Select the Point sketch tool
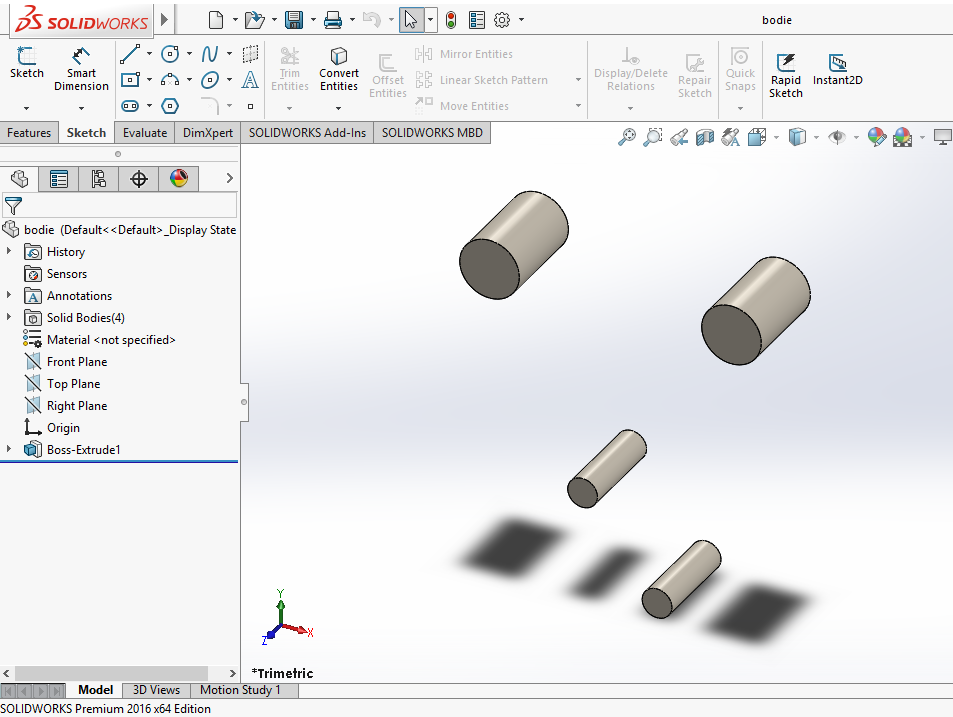This screenshot has width=953, height=717. 250,106
